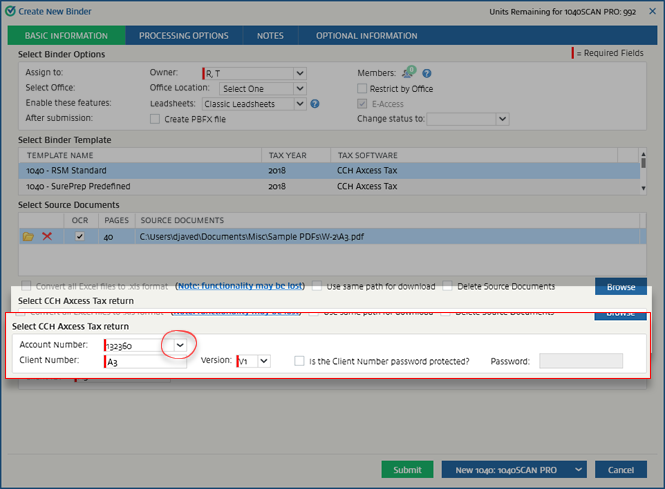Open the Notes tab
The width and height of the screenshot is (665, 489).
pyautogui.click(x=270, y=36)
